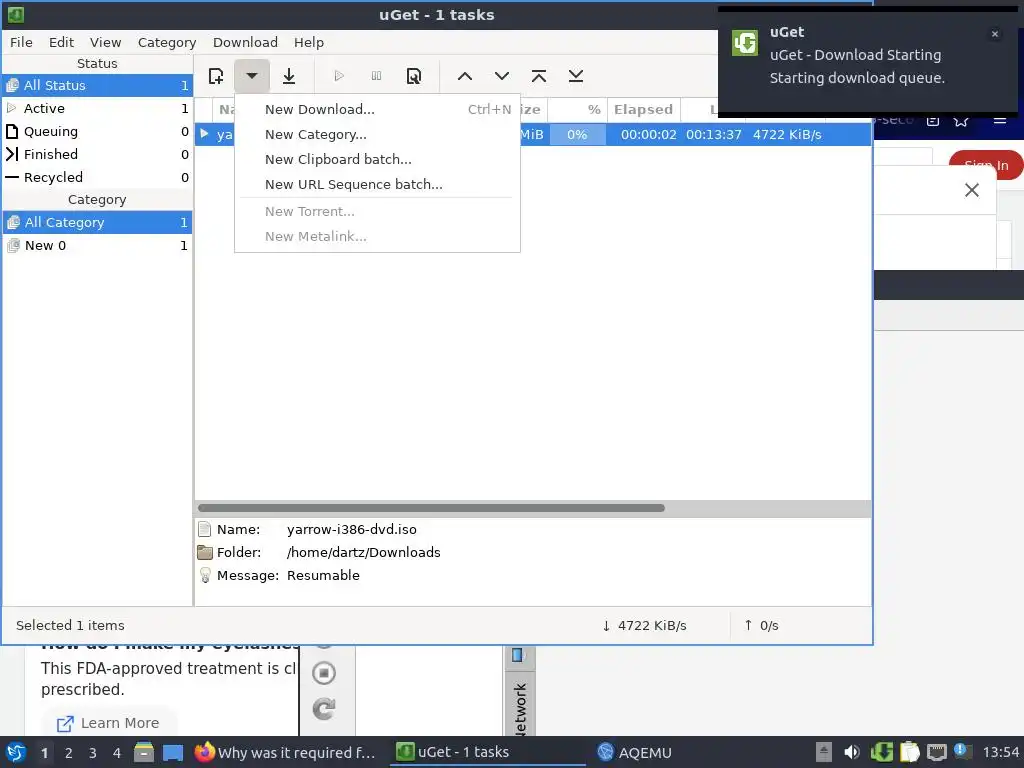1024x768 pixels.
Task: Open the Category menu
Action: 167,42
